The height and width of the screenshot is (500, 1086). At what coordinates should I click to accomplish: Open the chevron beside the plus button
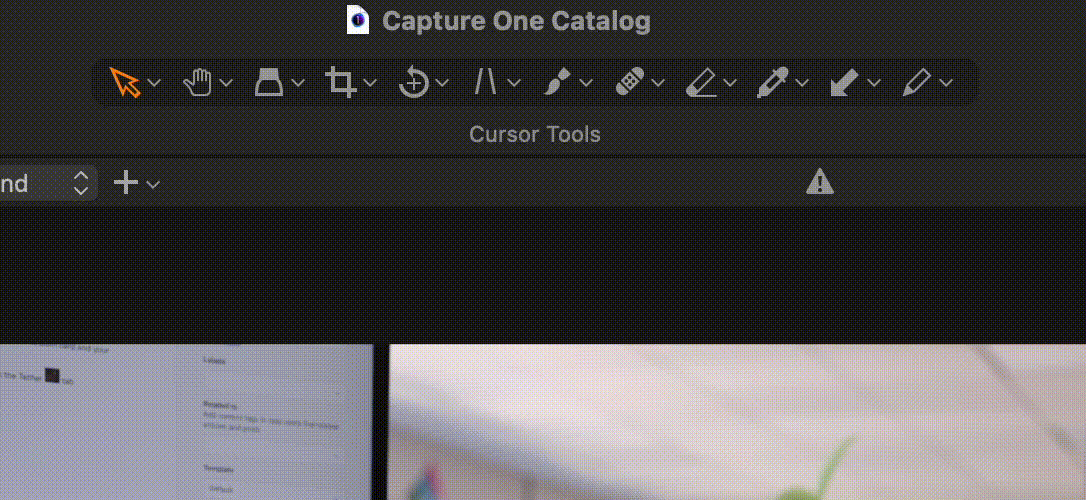click(153, 185)
